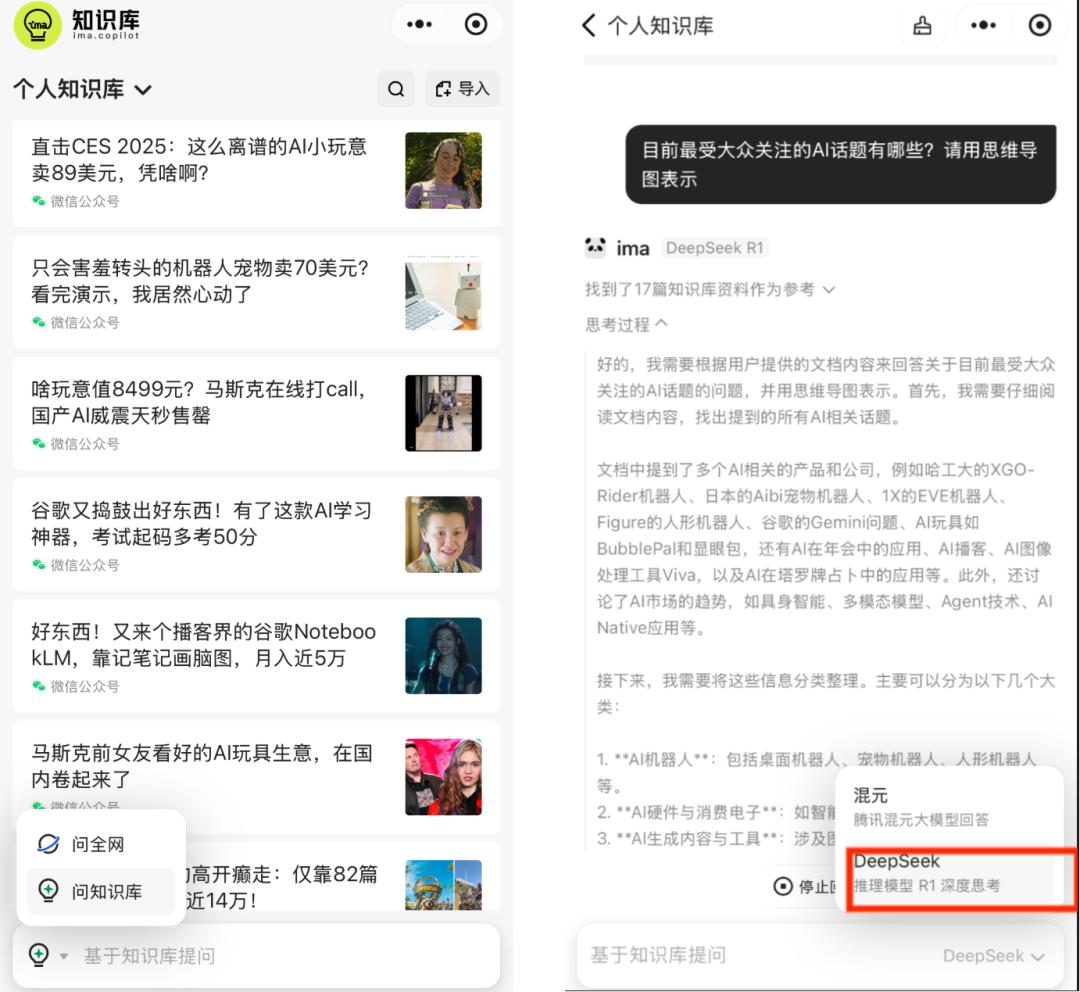Click the search icon in knowledge base header

(396, 89)
